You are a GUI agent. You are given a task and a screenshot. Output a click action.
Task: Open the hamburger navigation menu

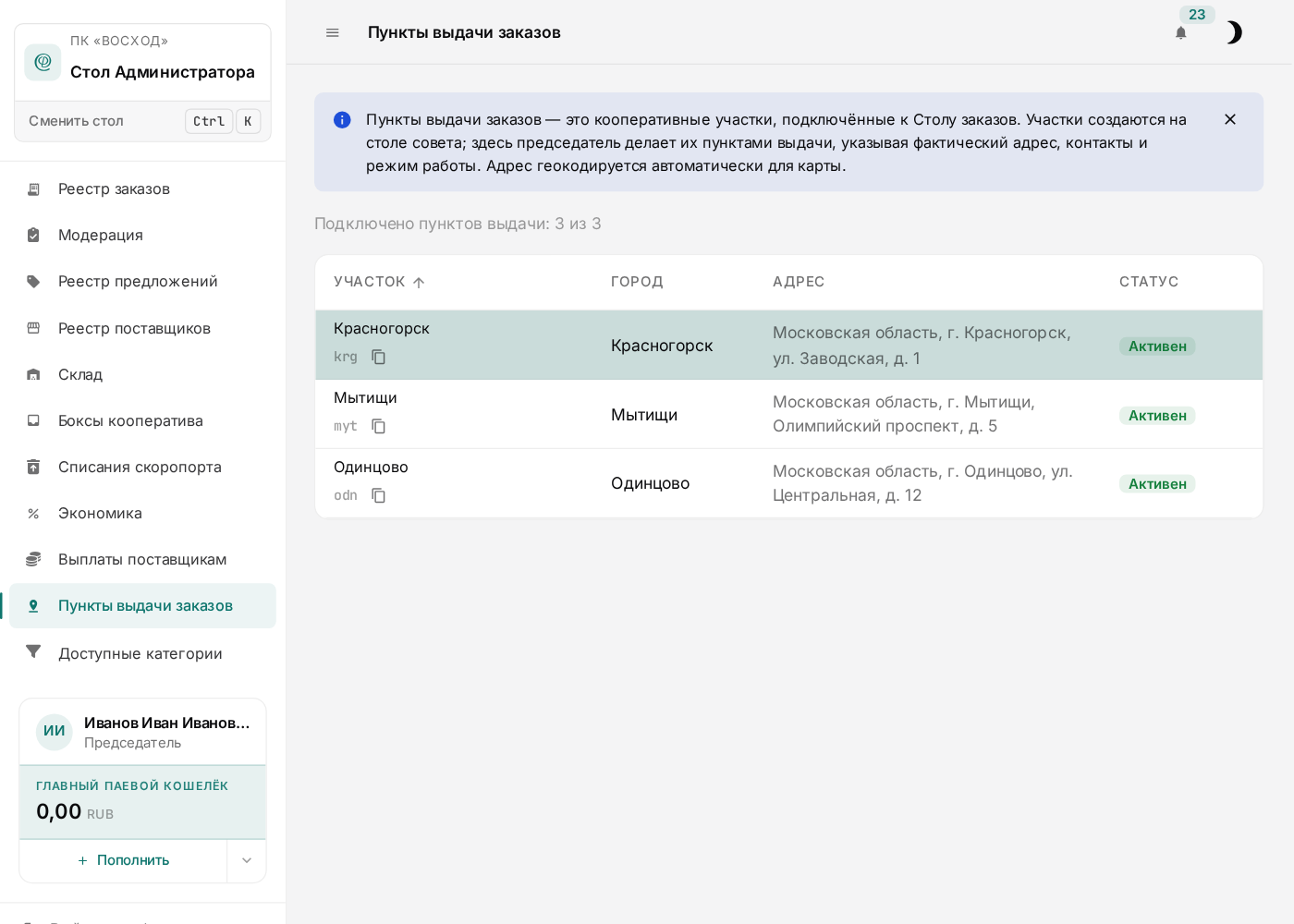point(333,32)
